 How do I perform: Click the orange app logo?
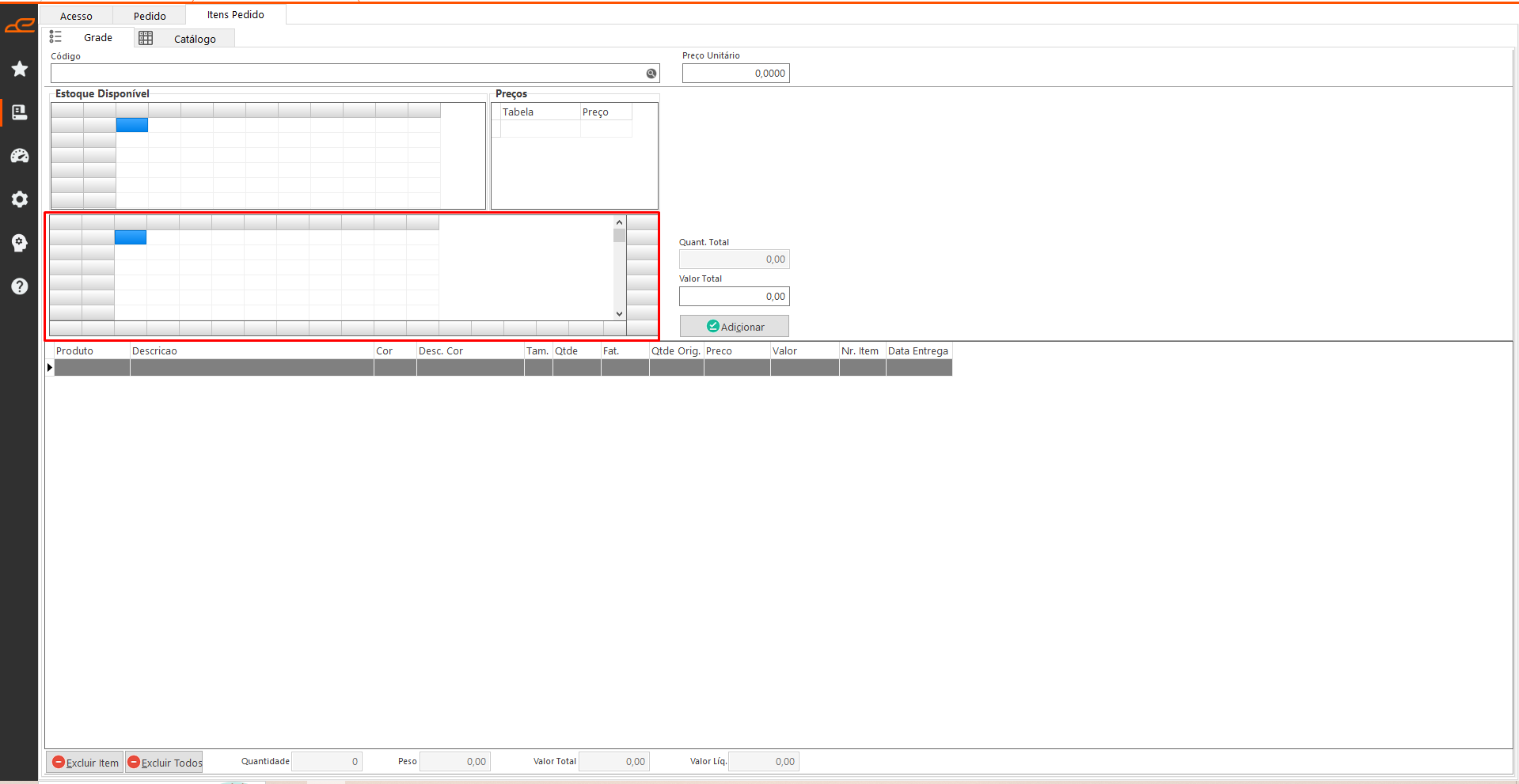pos(20,26)
